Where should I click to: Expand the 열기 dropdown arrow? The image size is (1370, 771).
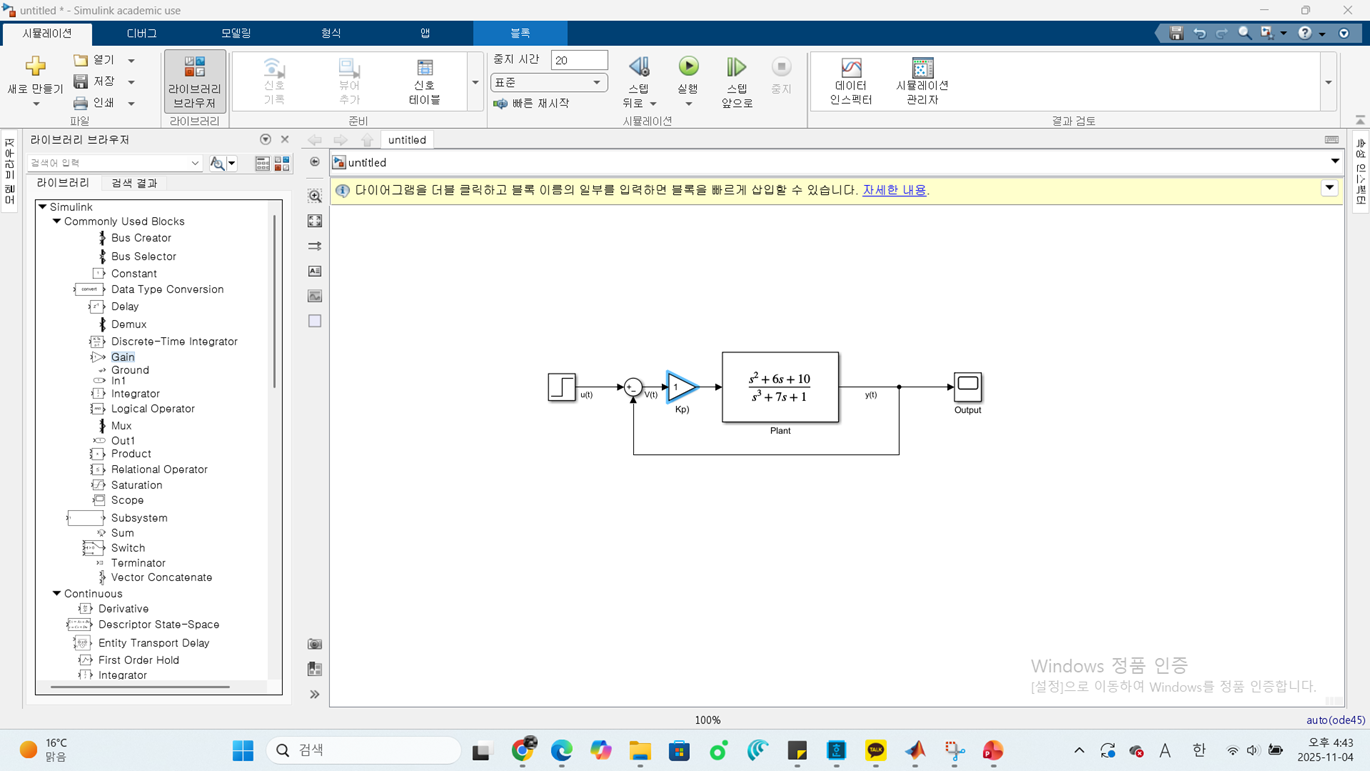[131, 61]
